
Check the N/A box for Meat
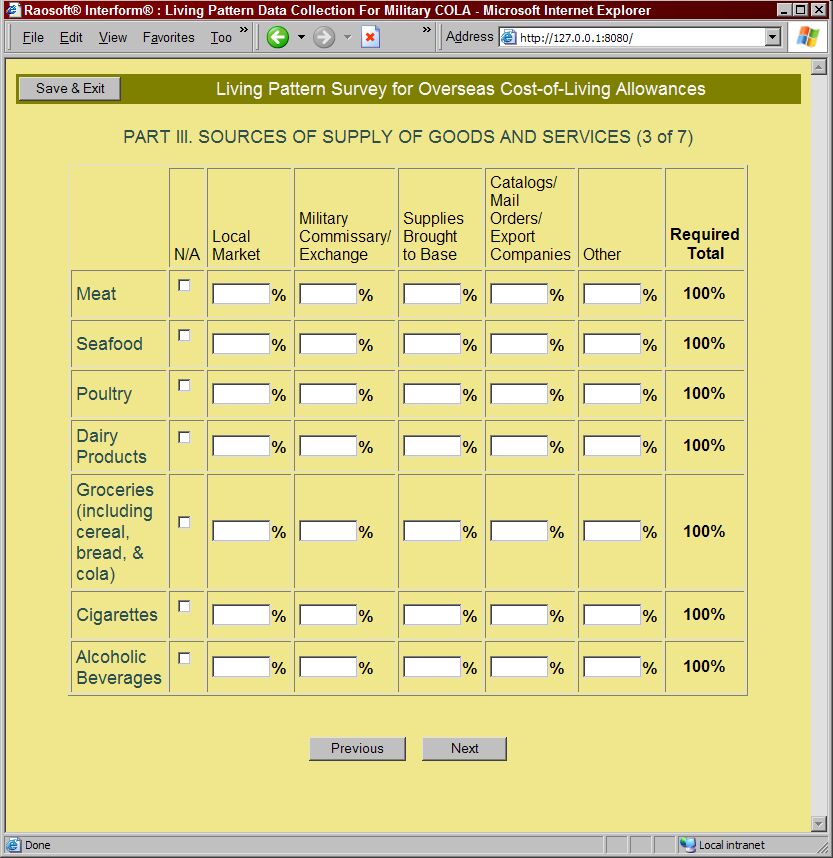(x=184, y=286)
